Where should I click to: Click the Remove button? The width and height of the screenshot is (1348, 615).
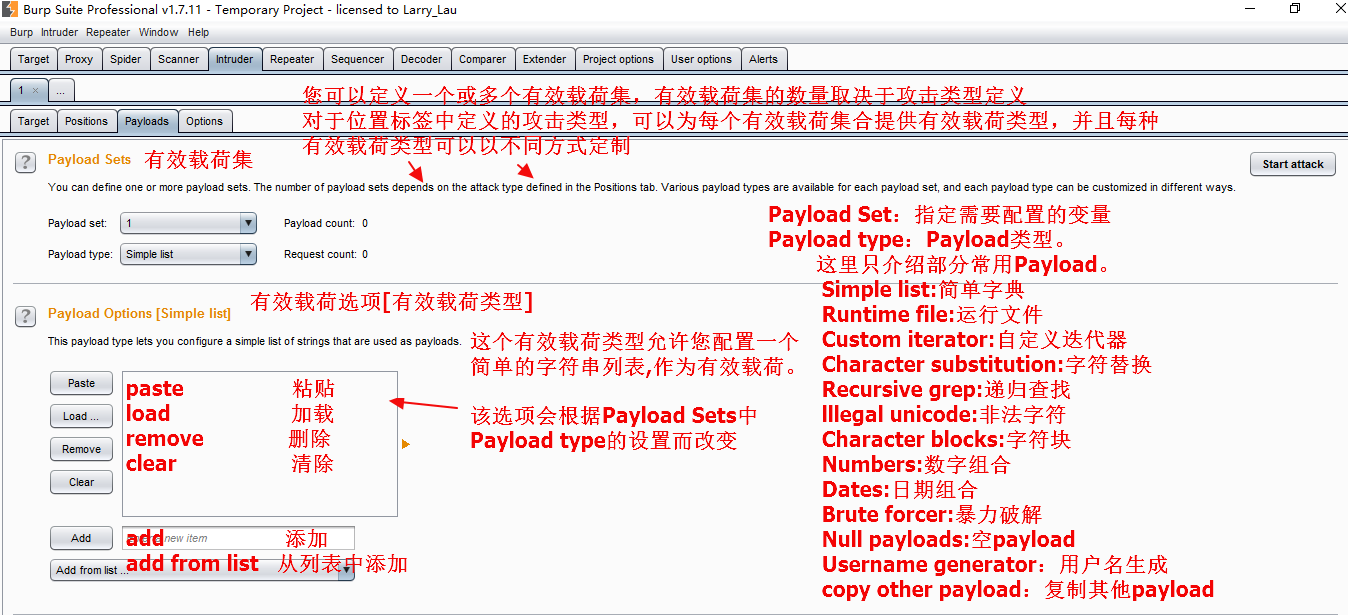(x=81, y=449)
